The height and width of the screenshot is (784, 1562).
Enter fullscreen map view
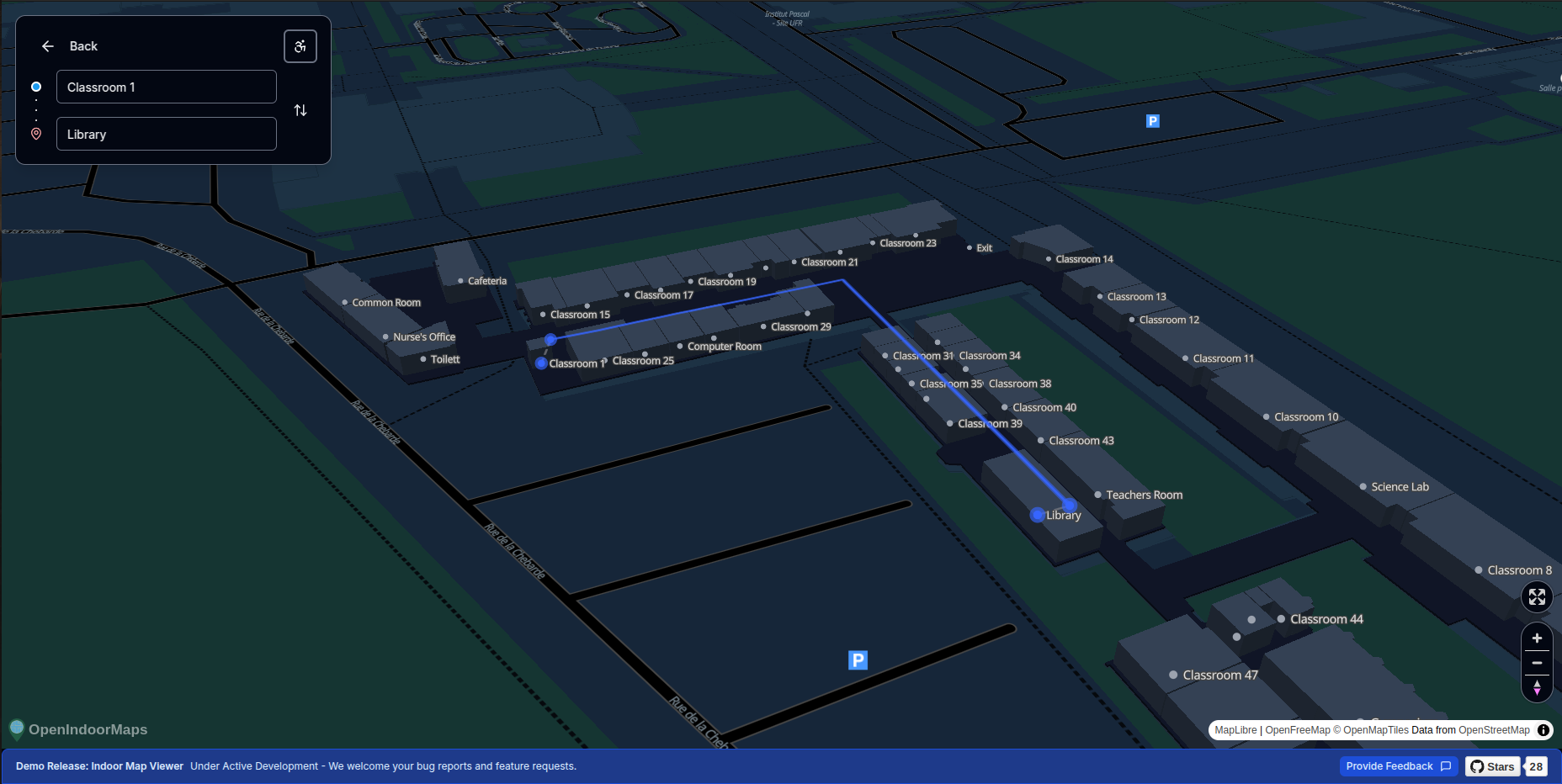pyautogui.click(x=1537, y=597)
